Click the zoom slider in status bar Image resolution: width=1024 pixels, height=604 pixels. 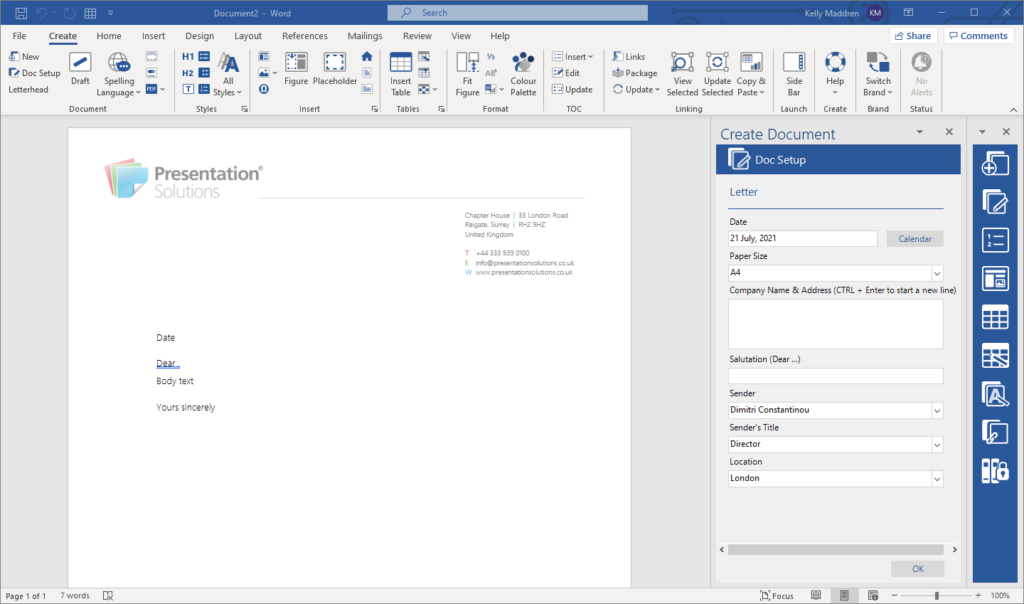click(937, 596)
